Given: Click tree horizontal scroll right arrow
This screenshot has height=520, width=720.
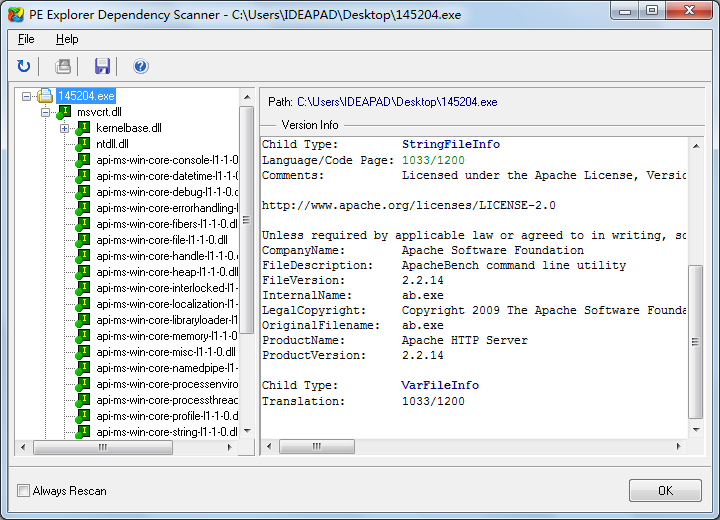Looking at the screenshot, I should pyautogui.click(x=230, y=447).
